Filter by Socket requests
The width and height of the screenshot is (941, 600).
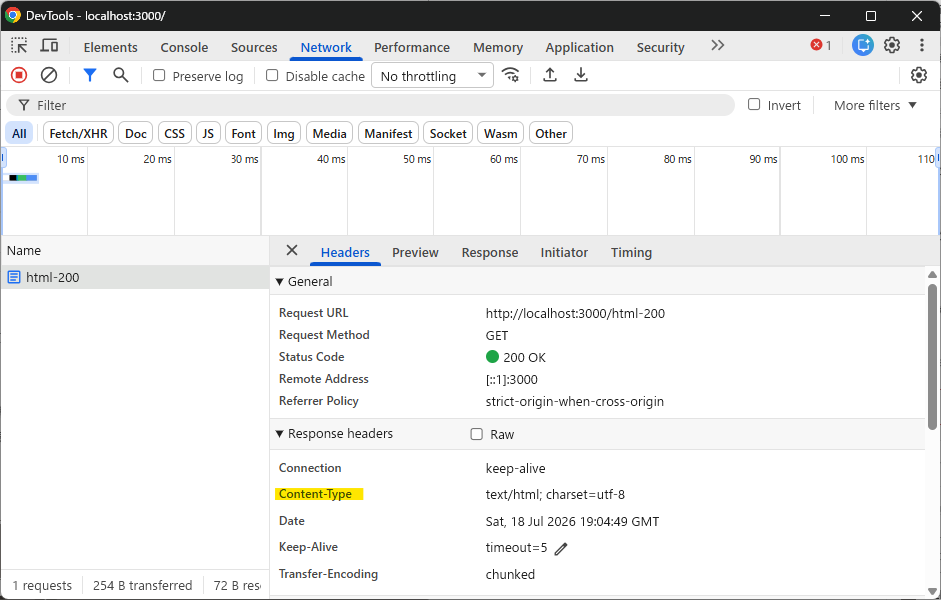click(x=448, y=133)
